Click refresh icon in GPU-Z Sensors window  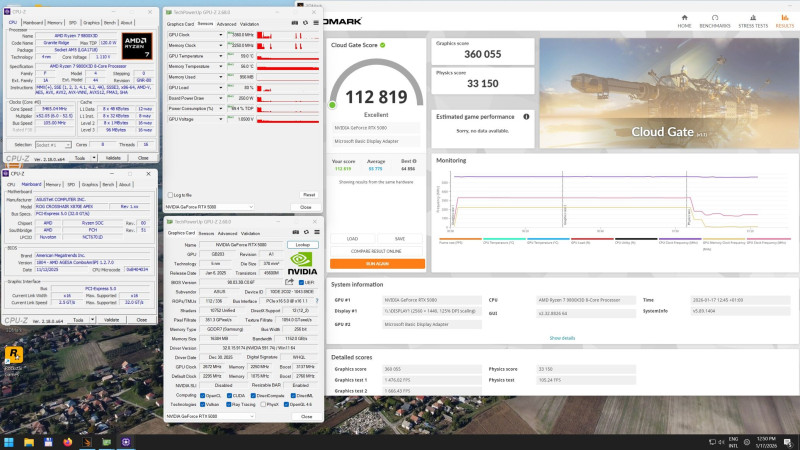coord(305,23)
